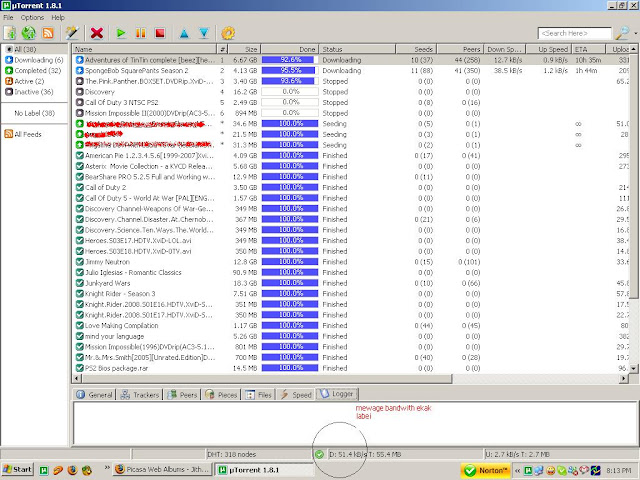This screenshot has width=640, height=480.
Task: Sort by the Name column header
Action: click(x=145, y=49)
